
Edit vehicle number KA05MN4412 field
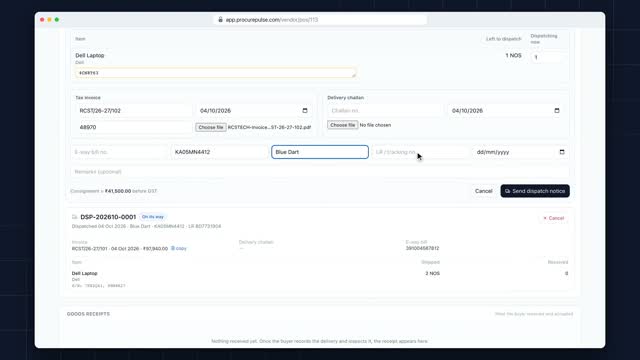(220, 152)
